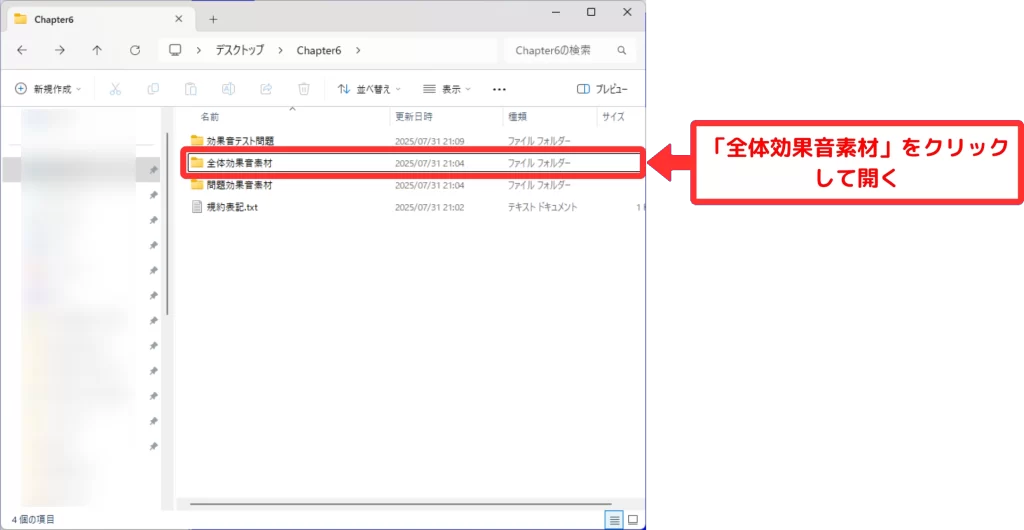Go up one folder level

[97, 50]
